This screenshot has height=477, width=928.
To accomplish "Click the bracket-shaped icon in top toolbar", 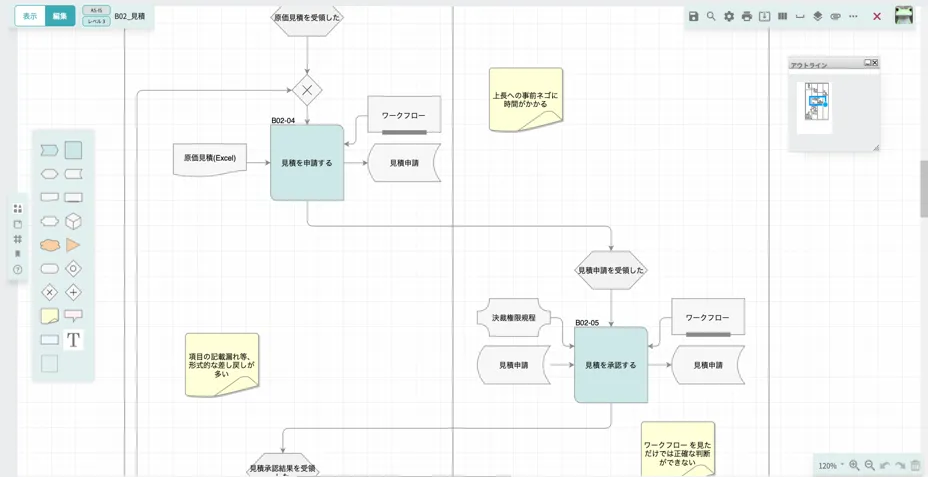I will coord(800,17).
